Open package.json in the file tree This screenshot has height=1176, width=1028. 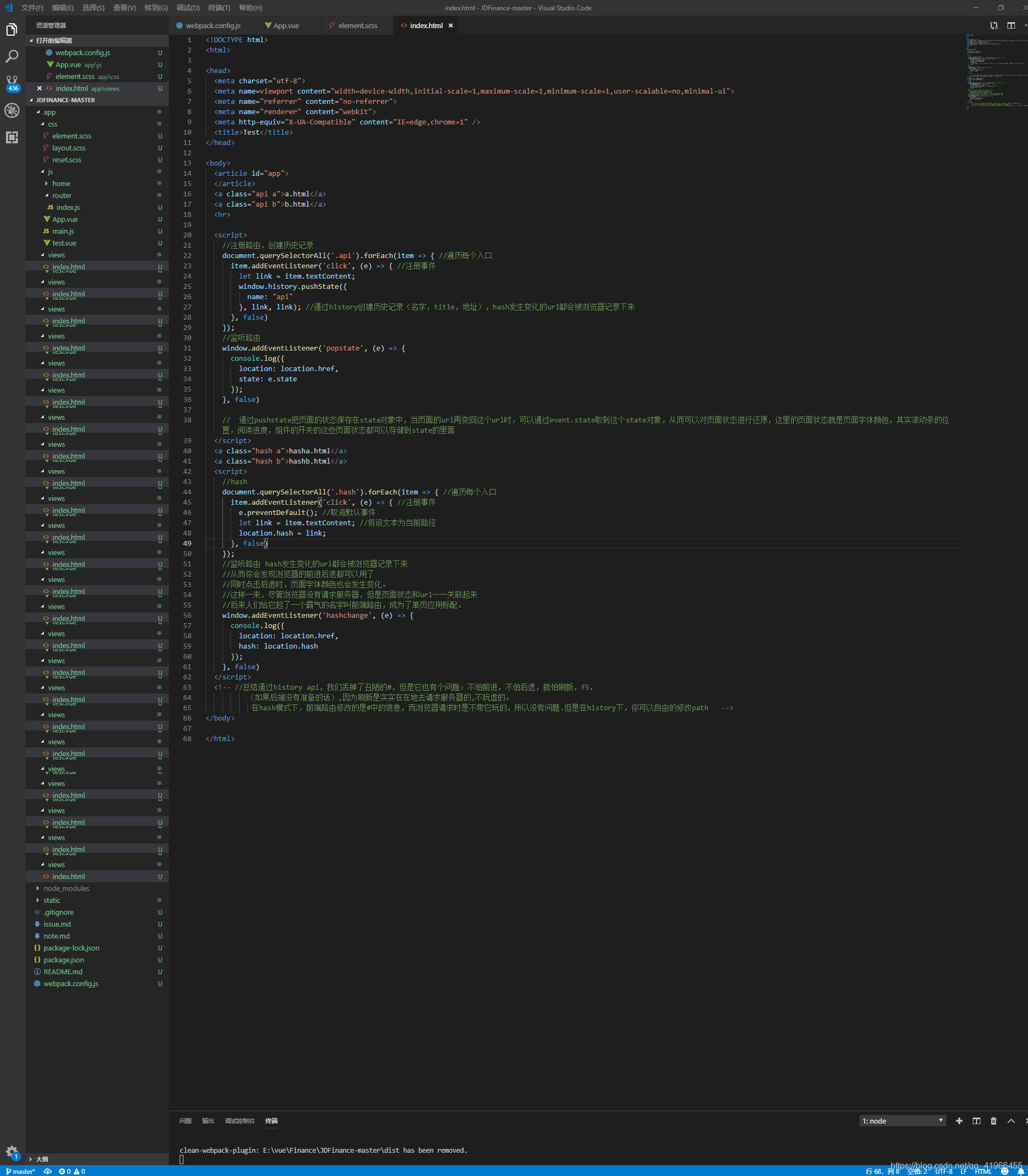[x=97, y=960]
